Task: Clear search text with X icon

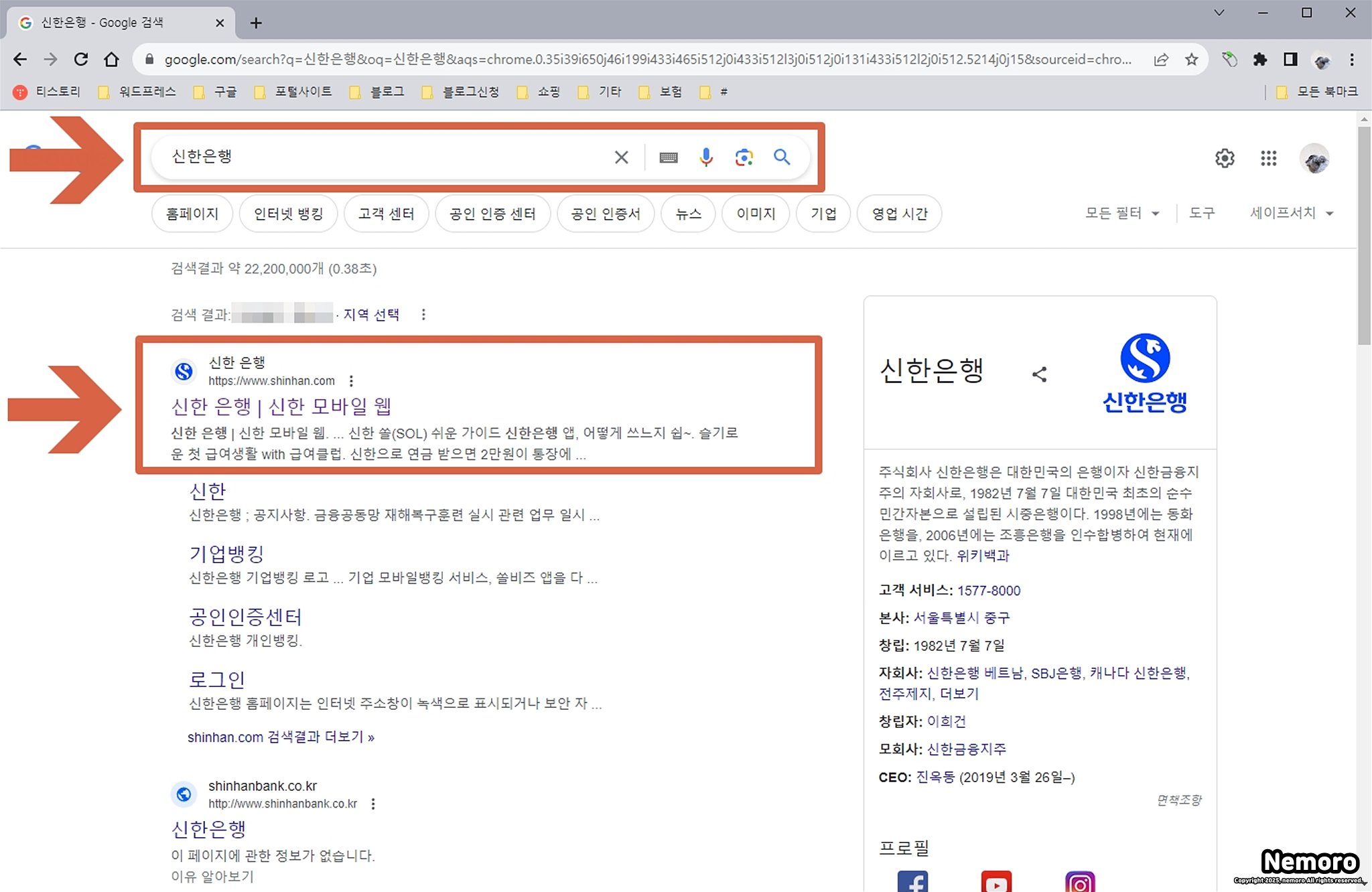Action: tap(621, 157)
